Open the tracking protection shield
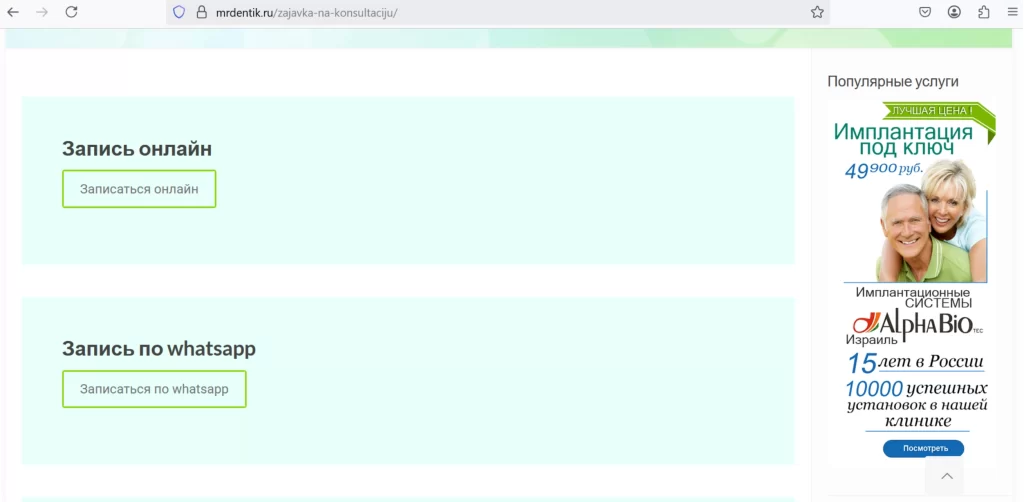This screenshot has width=1024, height=502. pyautogui.click(x=179, y=12)
